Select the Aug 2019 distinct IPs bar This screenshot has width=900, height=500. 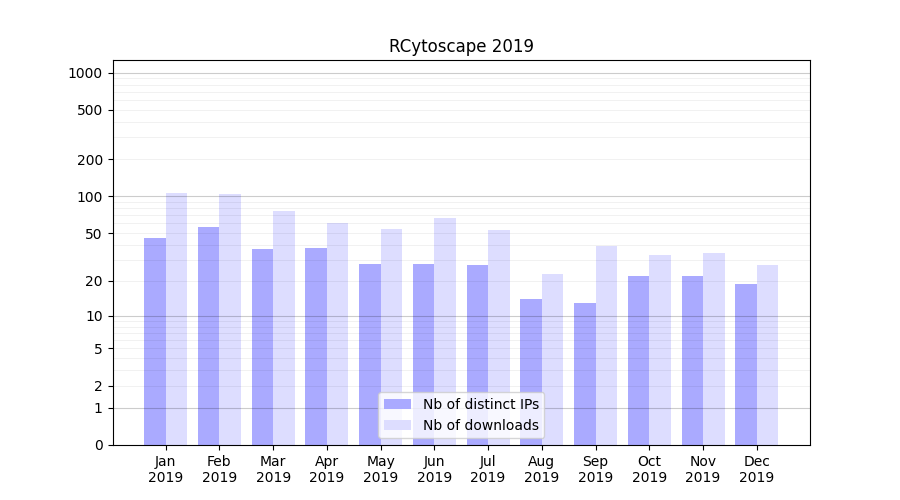tap(531, 371)
